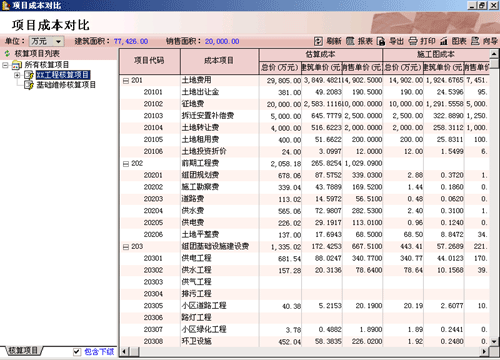
Task: Click the 成本项目 column header
Action: pyautogui.click(x=220, y=61)
